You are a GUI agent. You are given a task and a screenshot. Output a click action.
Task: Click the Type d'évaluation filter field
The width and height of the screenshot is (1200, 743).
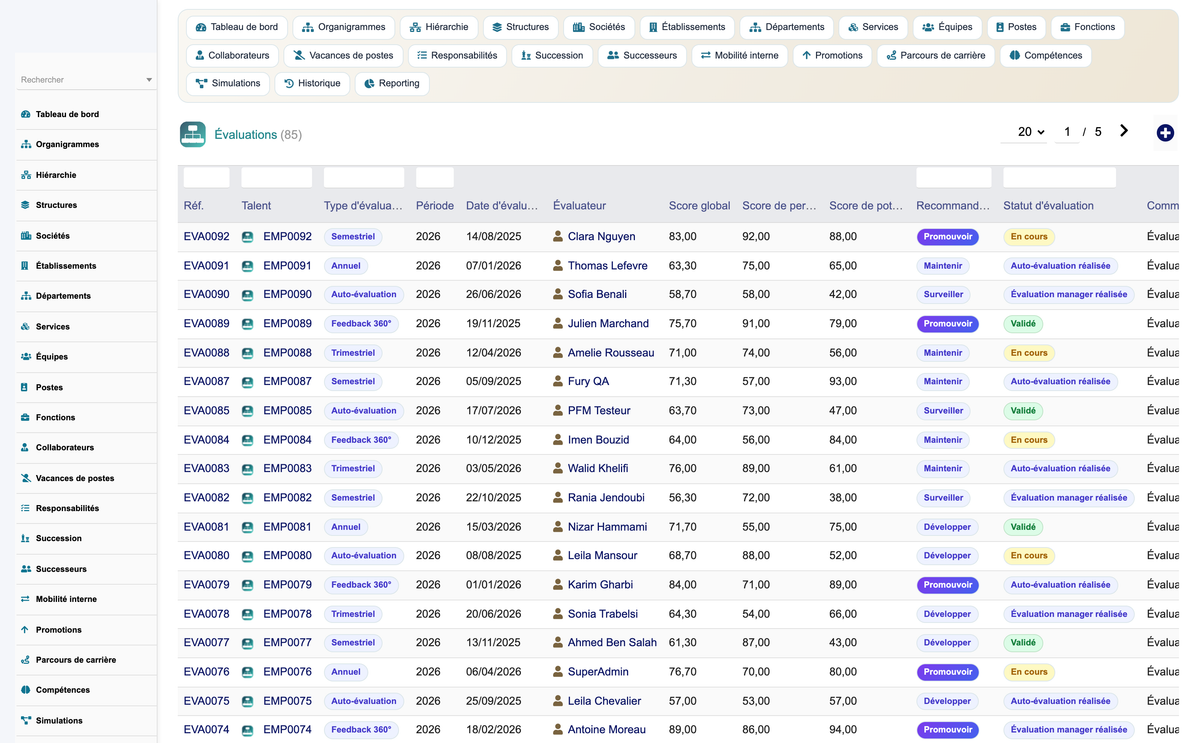pos(364,178)
